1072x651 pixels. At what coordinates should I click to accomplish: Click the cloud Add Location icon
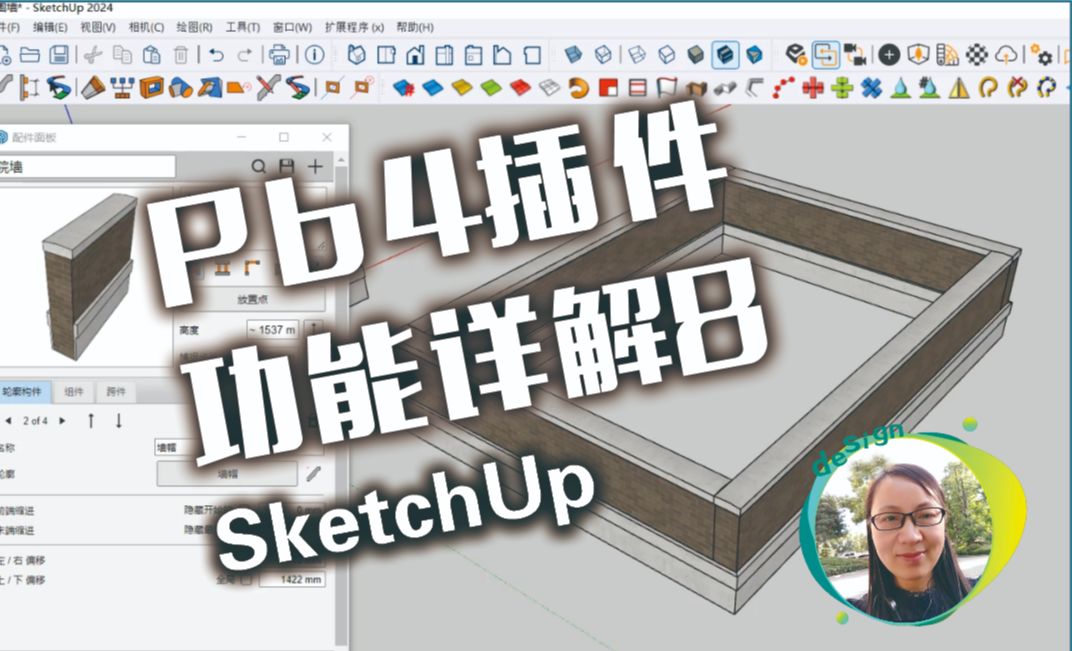click(1005, 56)
